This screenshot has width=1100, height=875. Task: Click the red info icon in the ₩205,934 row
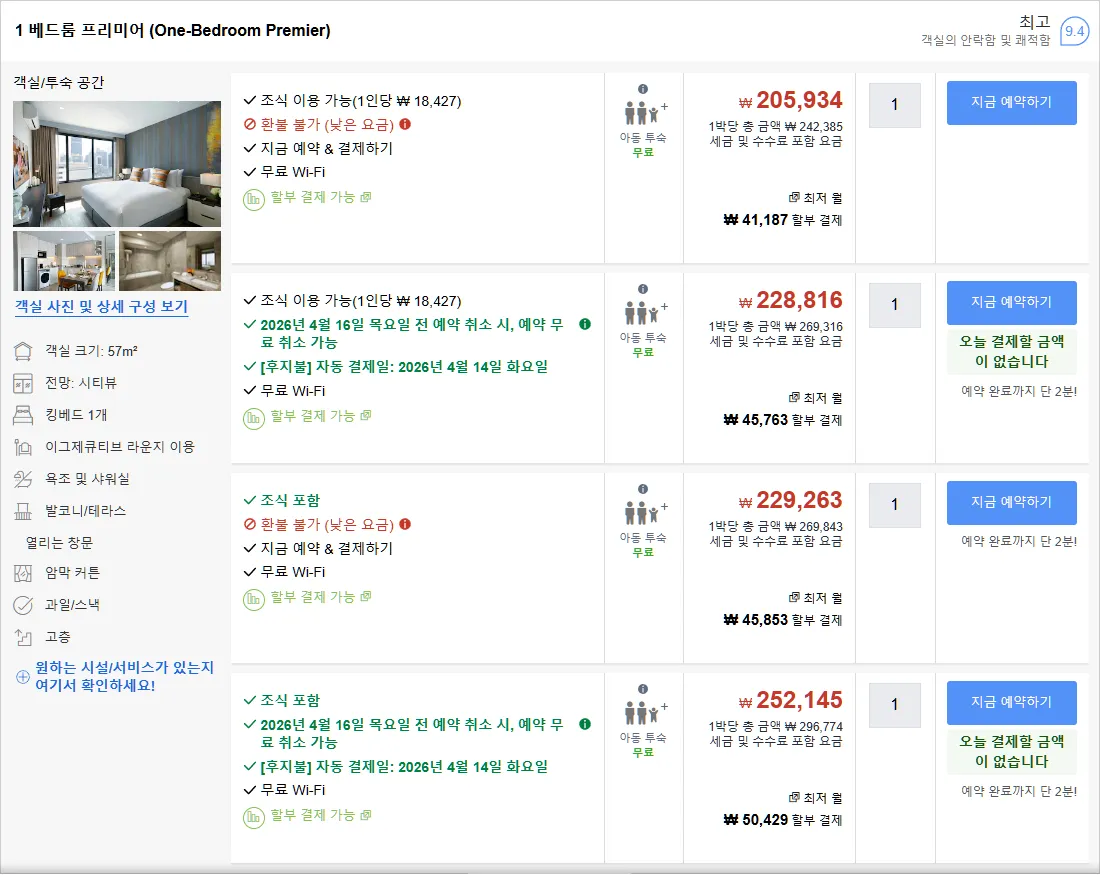click(405, 124)
